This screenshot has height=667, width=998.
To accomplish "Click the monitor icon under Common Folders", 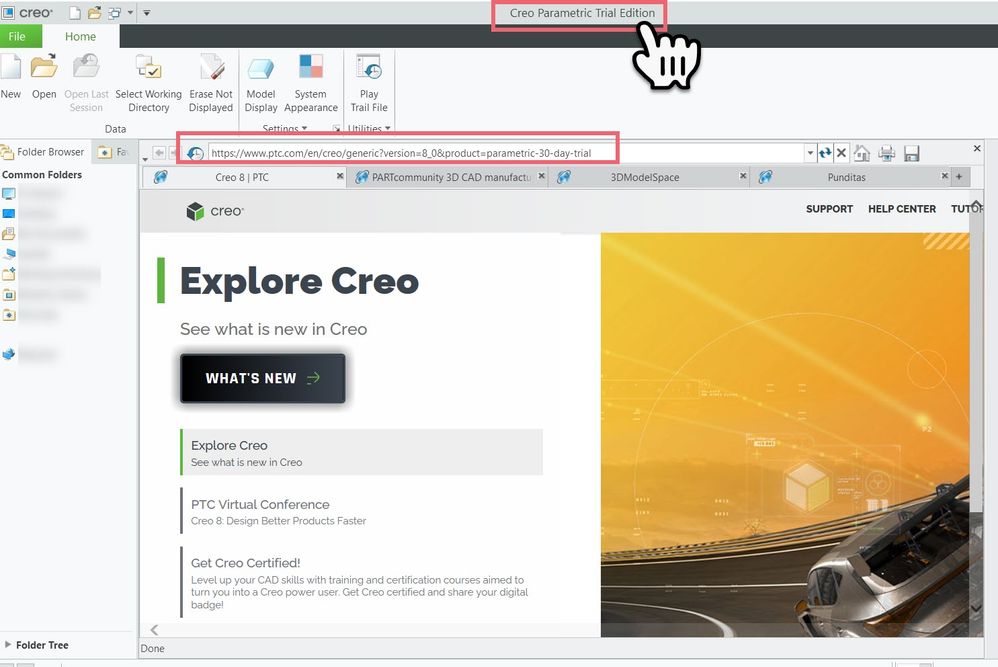I will pos(8,193).
